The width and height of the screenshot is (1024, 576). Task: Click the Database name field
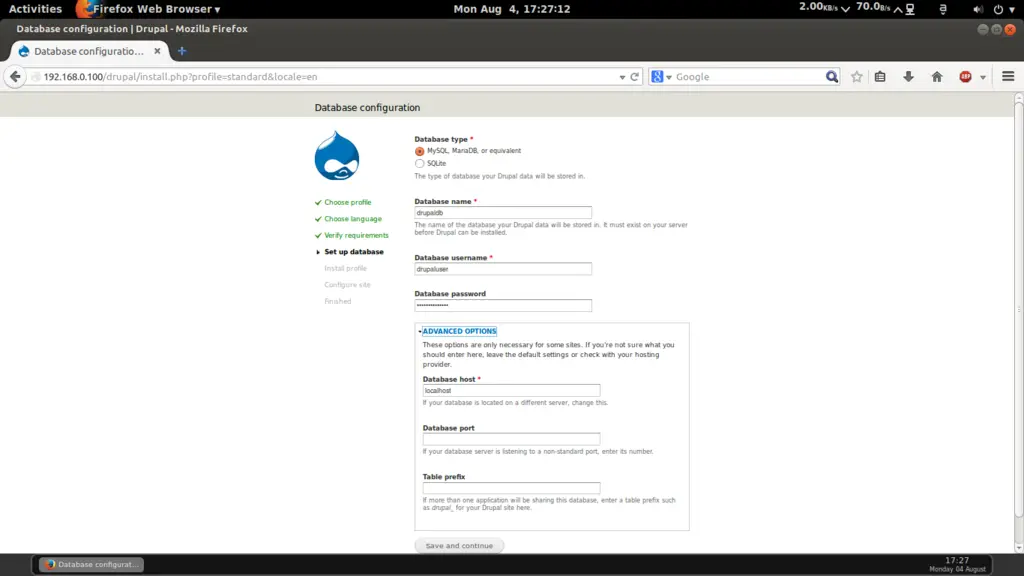[x=503, y=213]
